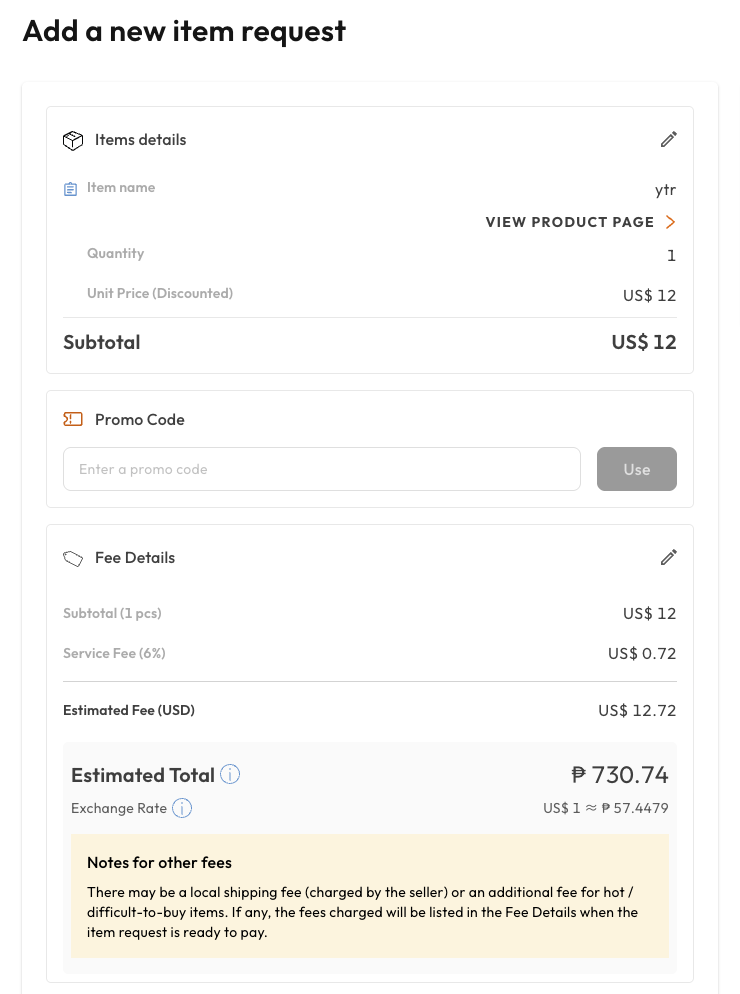Click the Use promo code button
Image resolution: width=740 pixels, height=994 pixels.
637,469
